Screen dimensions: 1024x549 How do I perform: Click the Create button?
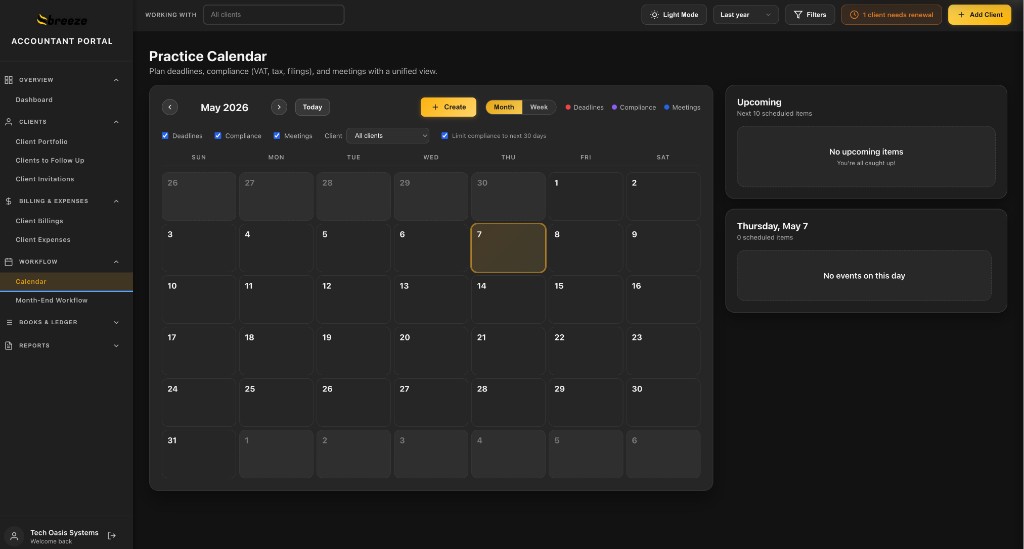click(x=448, y=107)
